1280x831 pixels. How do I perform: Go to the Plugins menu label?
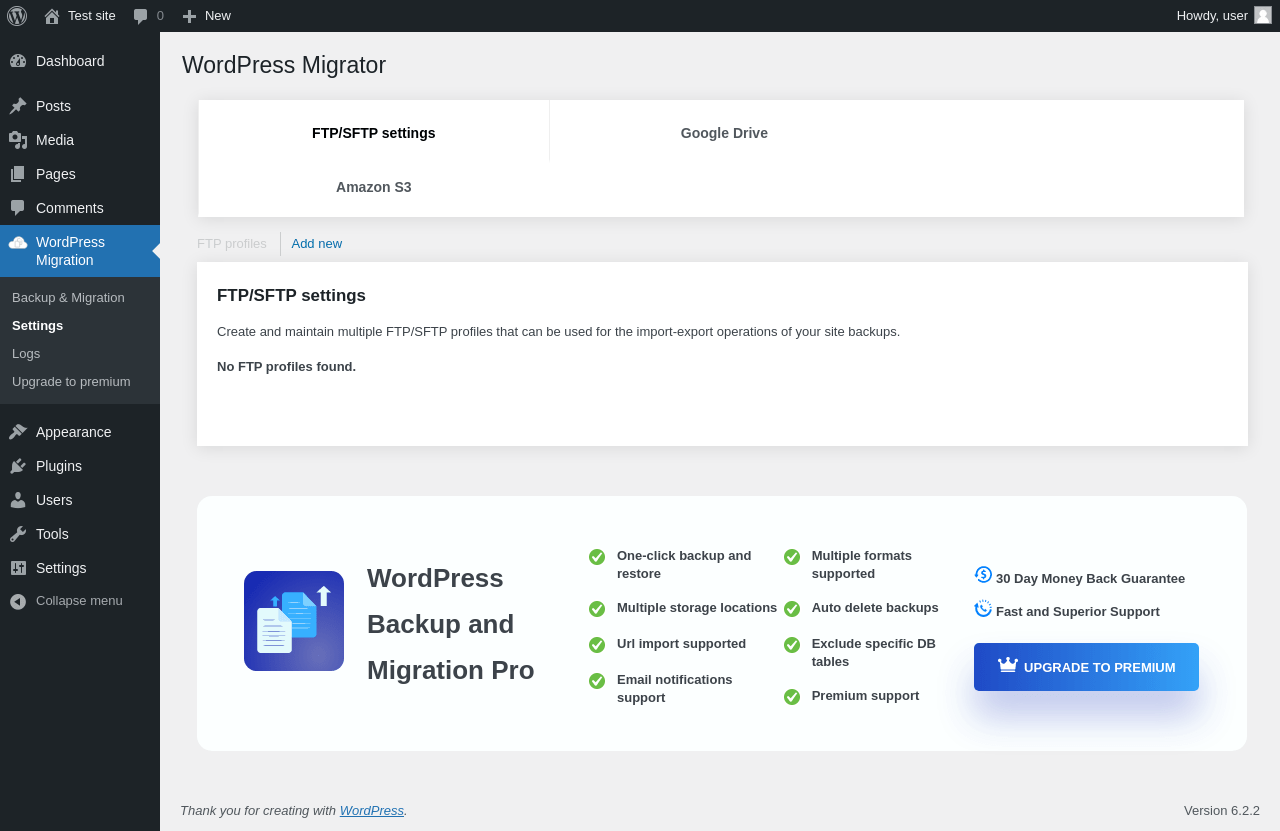(x=59, y=466)
